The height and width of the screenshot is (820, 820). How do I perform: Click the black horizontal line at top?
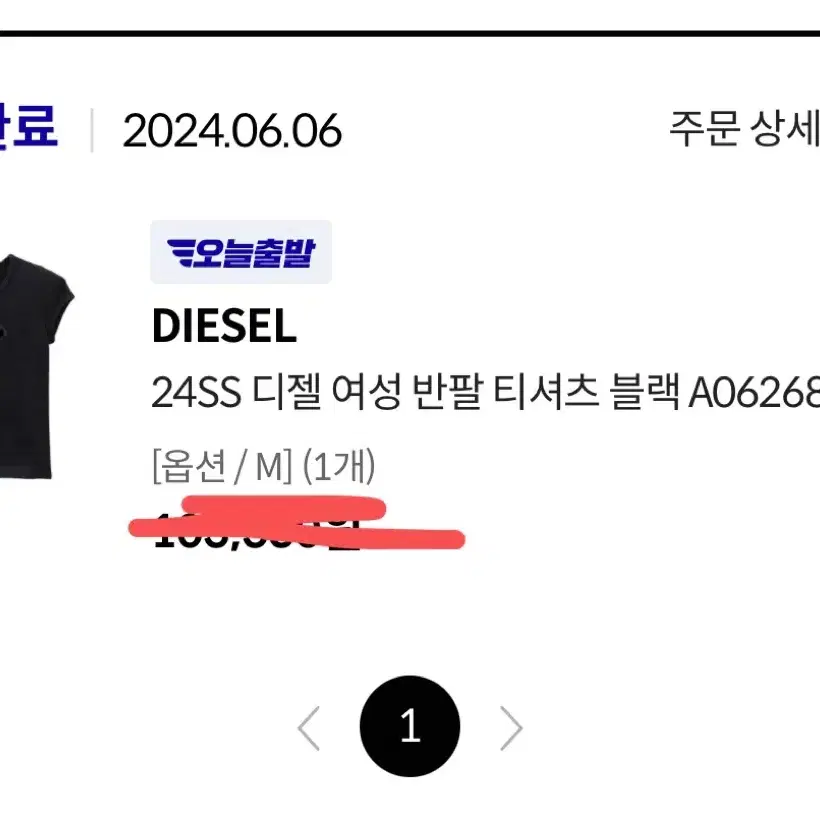coord(410,33)
